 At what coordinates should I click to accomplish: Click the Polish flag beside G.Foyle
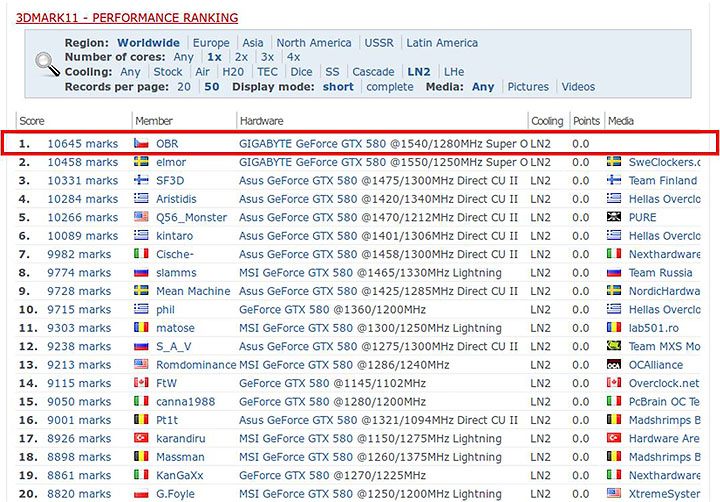(x=141, y=493)
